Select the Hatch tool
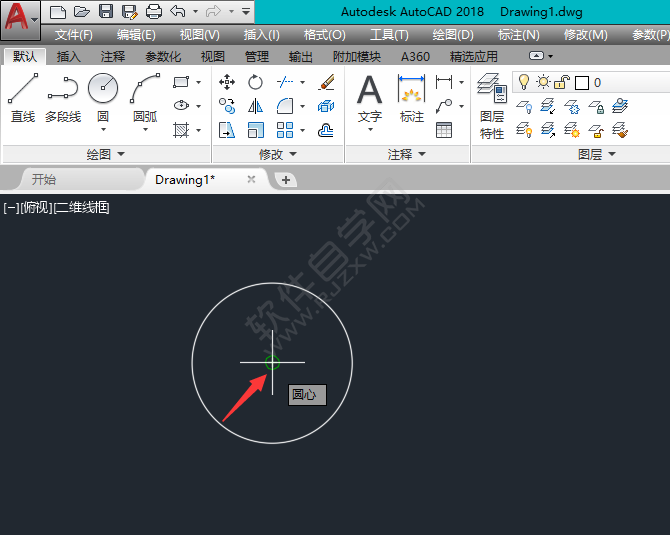Image resolution: width=670 pixels, height=535 pixels. click(x=181, y=130)
